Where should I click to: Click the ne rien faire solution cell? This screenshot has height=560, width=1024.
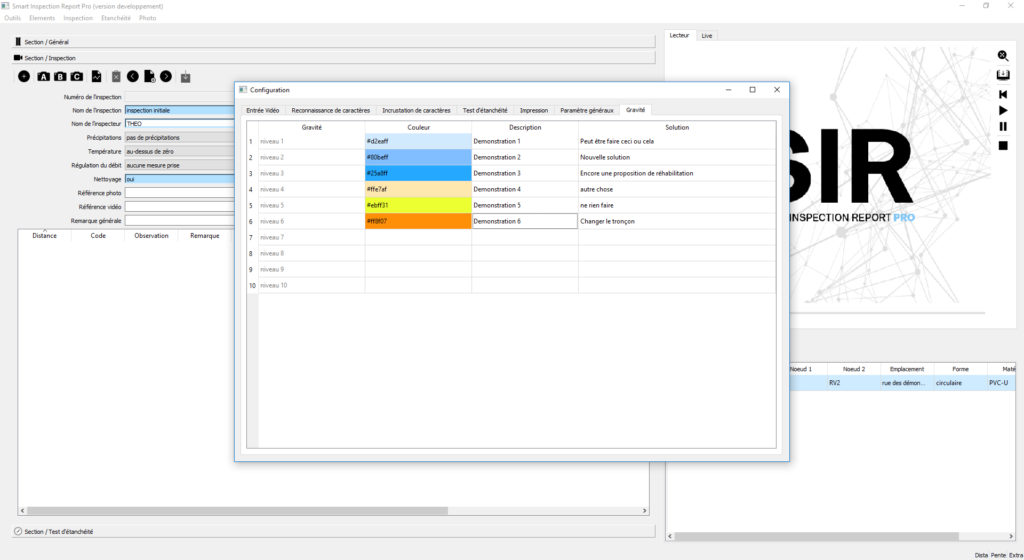tap(677, 205)
